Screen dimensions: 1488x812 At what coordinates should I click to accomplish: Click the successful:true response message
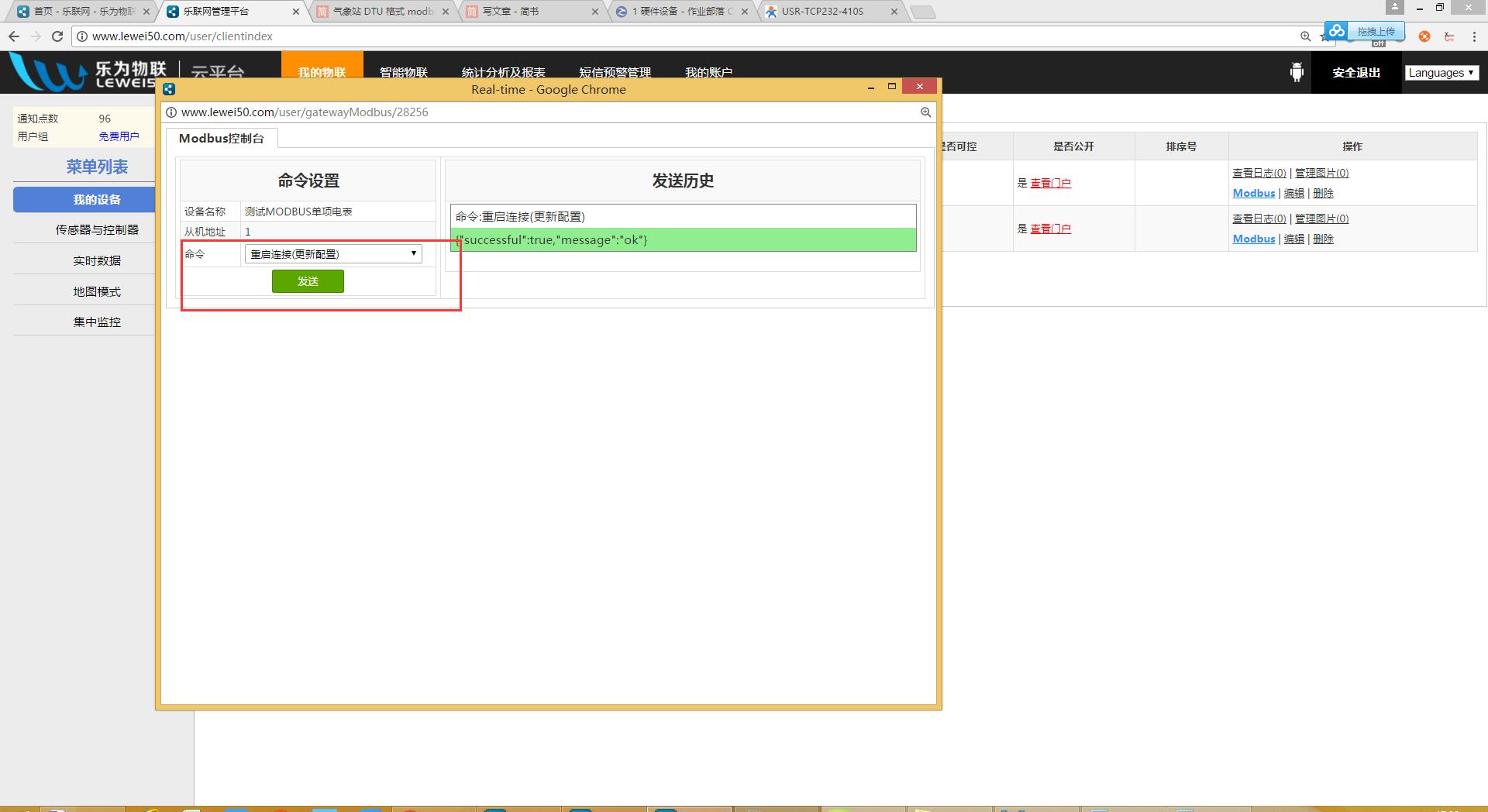tap(683, 240)
